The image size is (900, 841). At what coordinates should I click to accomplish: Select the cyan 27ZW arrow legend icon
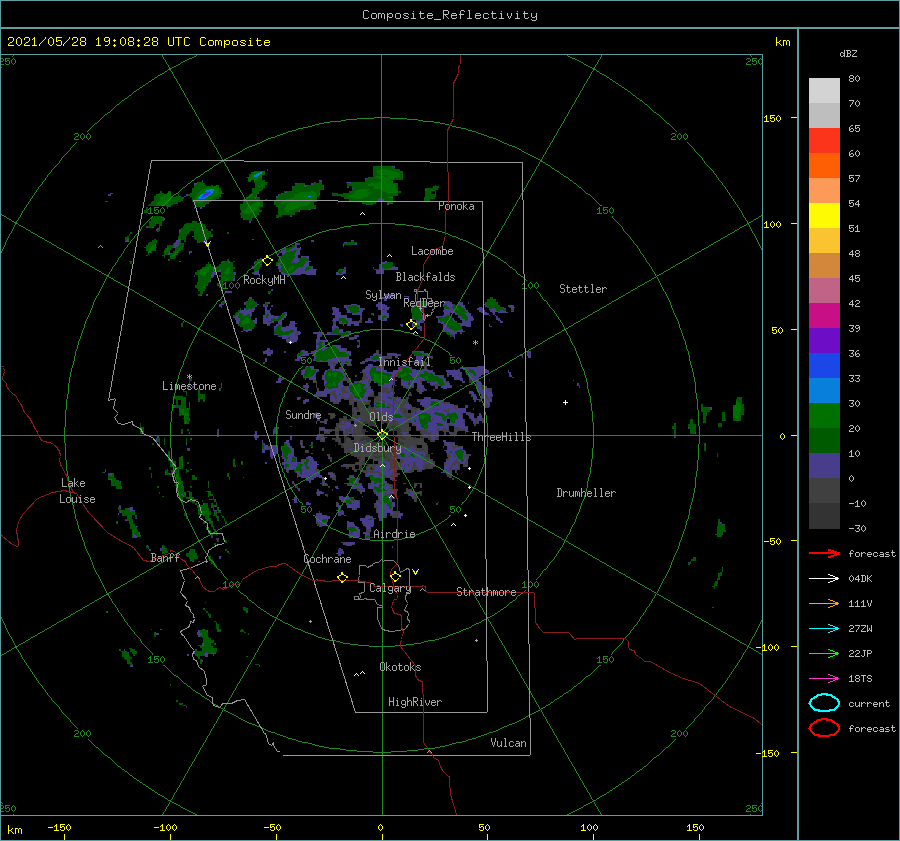(x=824, y=629)
